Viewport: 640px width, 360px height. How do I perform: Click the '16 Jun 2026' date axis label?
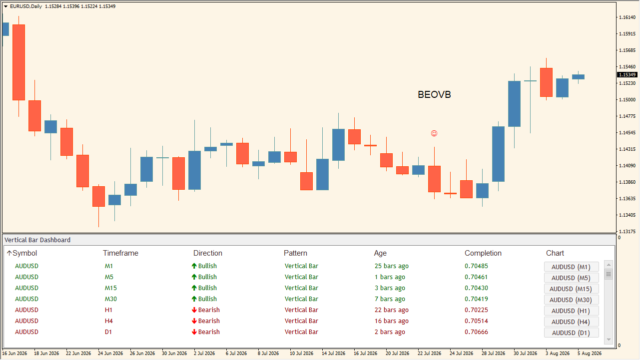[x=15, y=353]
